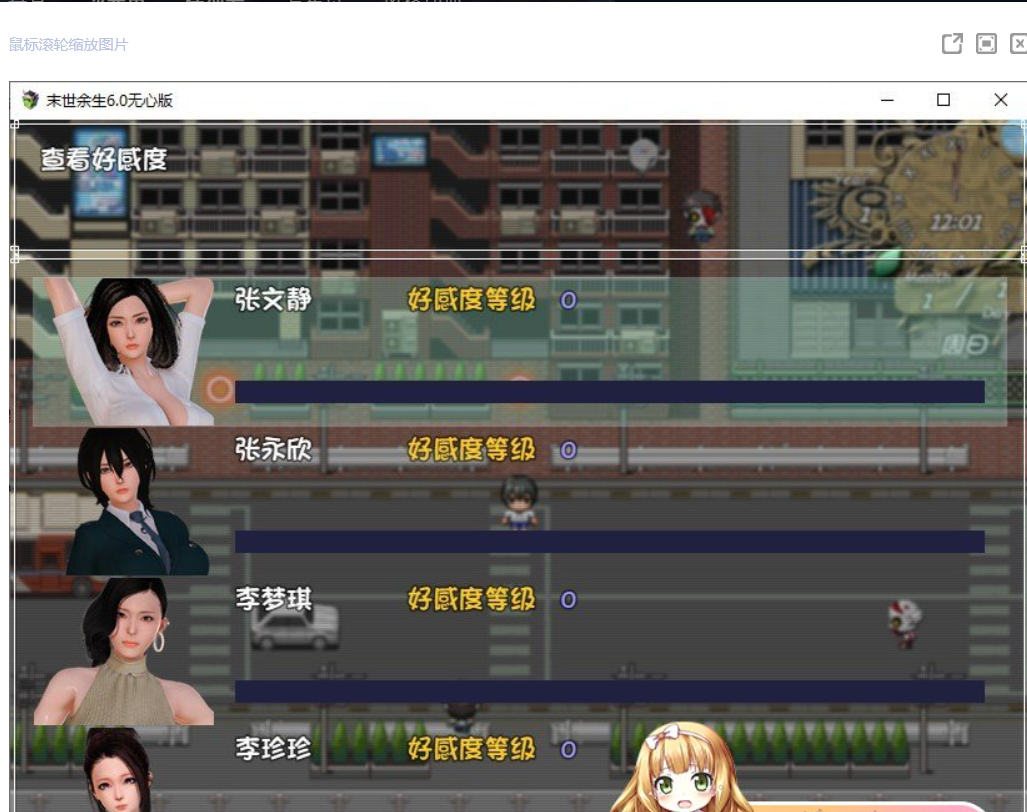Maximize the 末世余生6.0无心版 window

click(943, 100)
